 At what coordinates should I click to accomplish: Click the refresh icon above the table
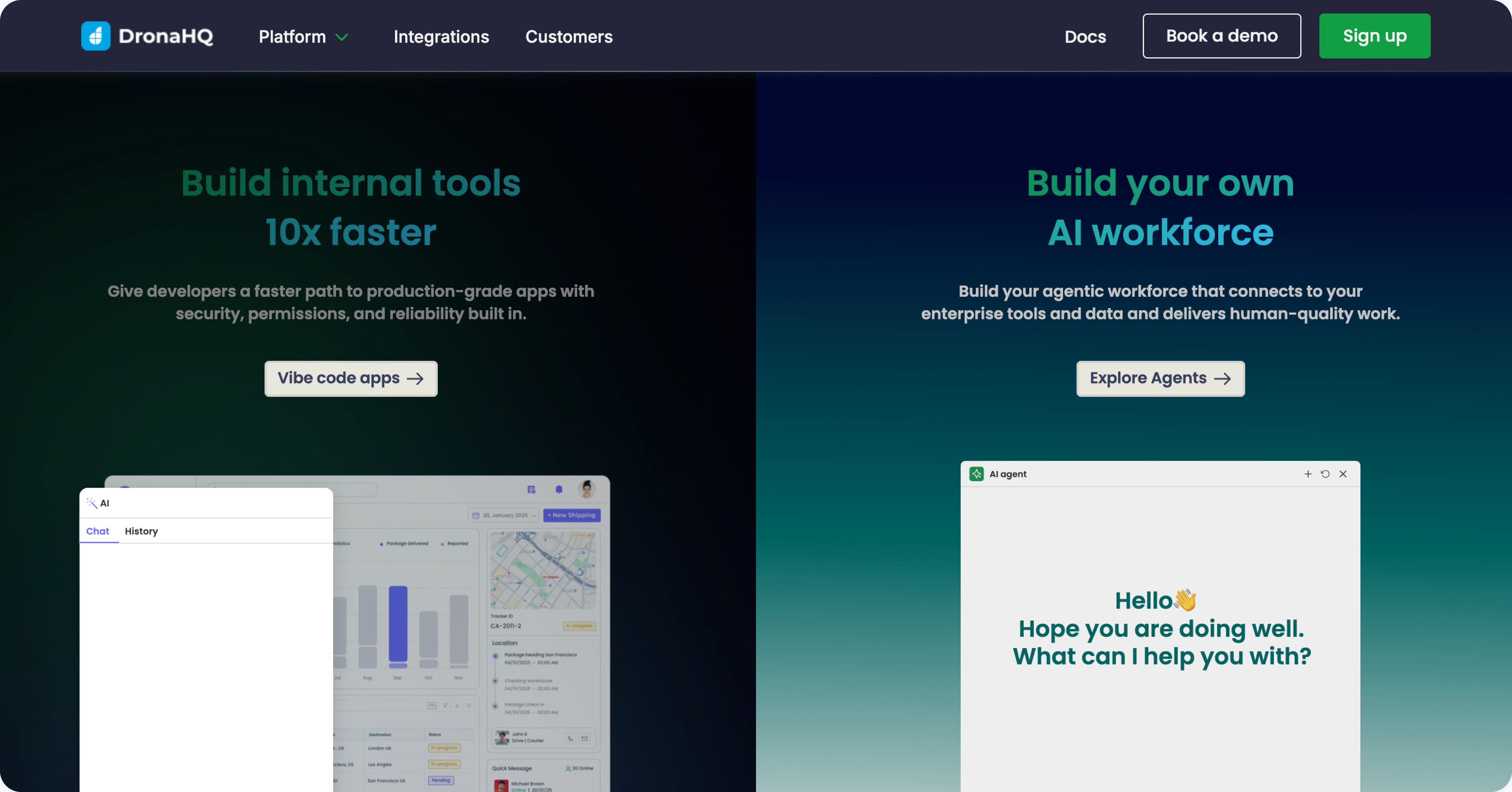pos(469,705)
